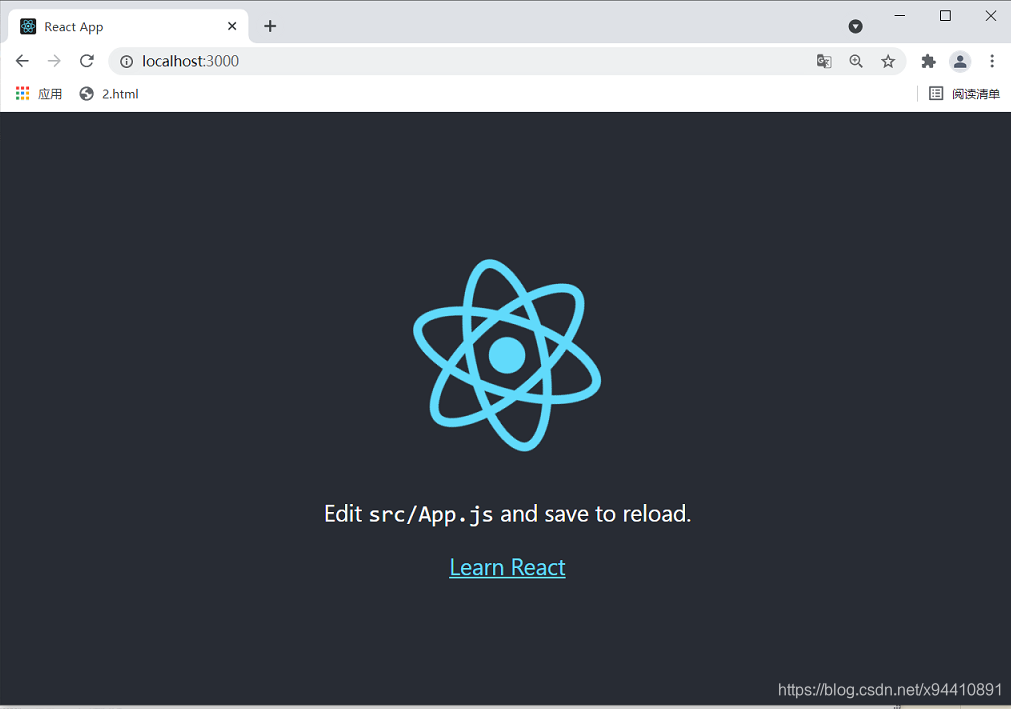Image resolution: width=1011 pixels, height=709 pixels.
Task: Open the 2.html bookmark
Action: point(109,94)
